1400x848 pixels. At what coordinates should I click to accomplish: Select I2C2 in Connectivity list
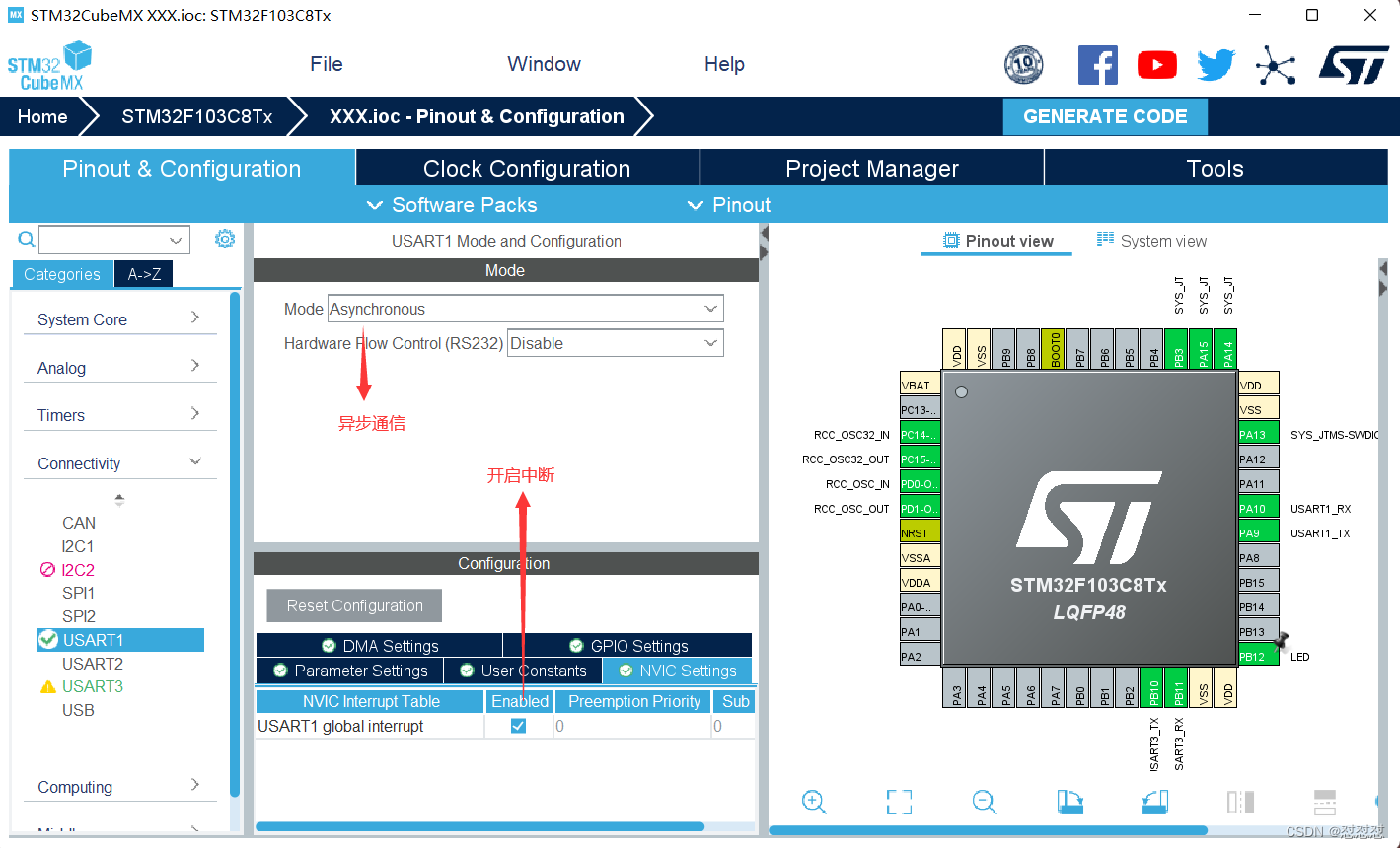(78, 570)
